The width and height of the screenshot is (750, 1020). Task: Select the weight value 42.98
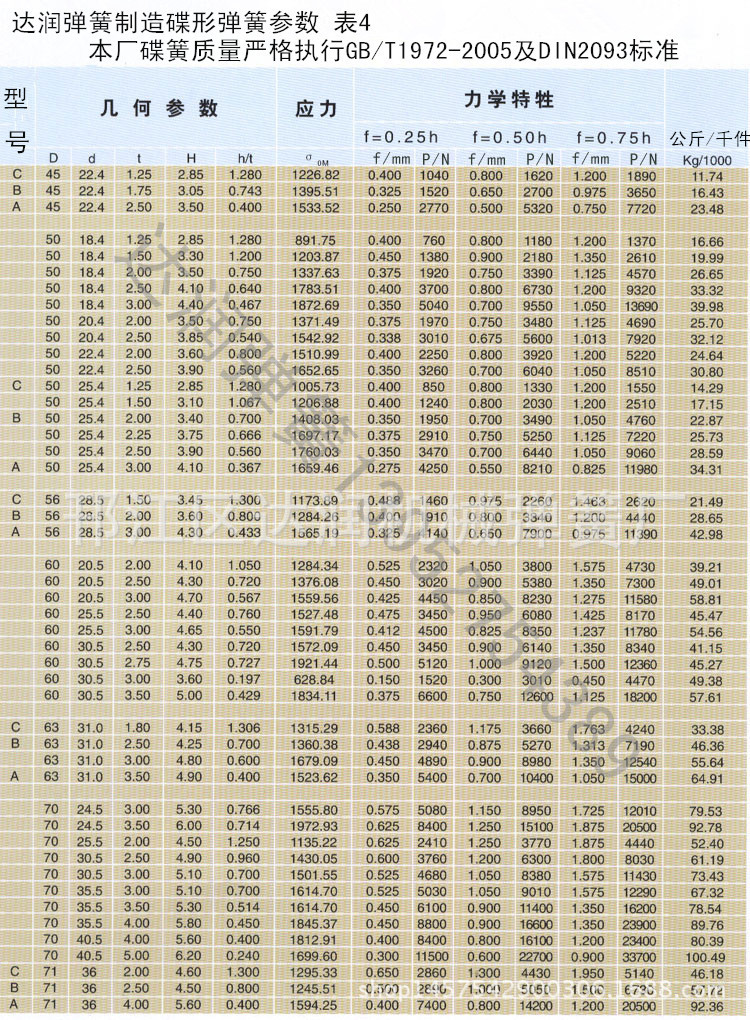707,535
